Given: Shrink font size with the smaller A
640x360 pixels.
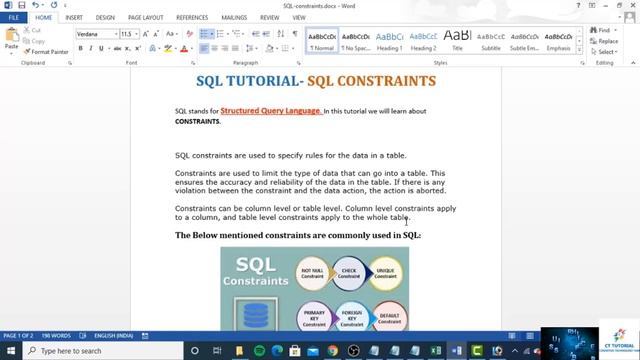Looking at the screenshot, I should point(156,34).
